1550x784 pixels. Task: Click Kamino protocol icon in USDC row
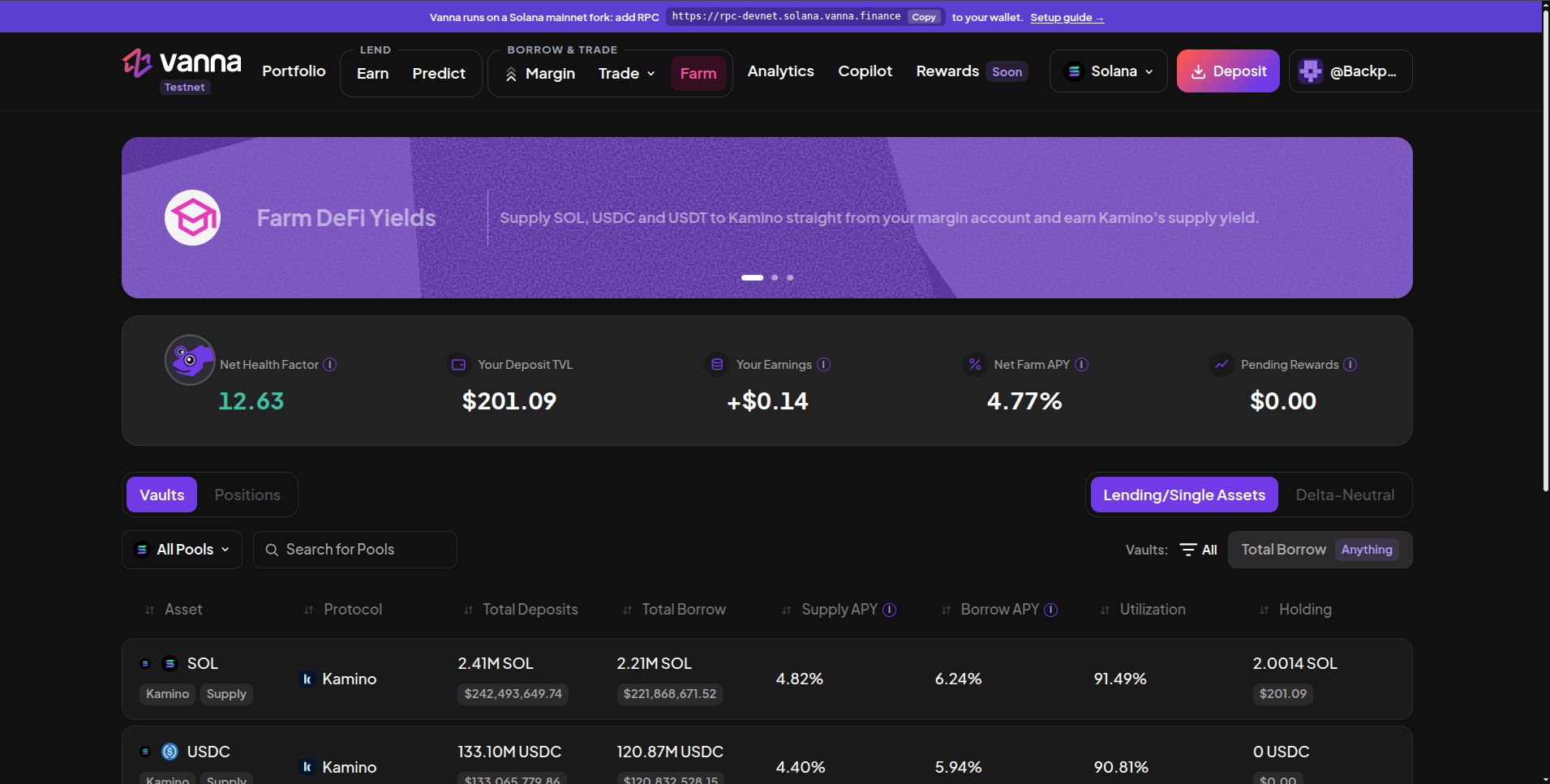307,767
